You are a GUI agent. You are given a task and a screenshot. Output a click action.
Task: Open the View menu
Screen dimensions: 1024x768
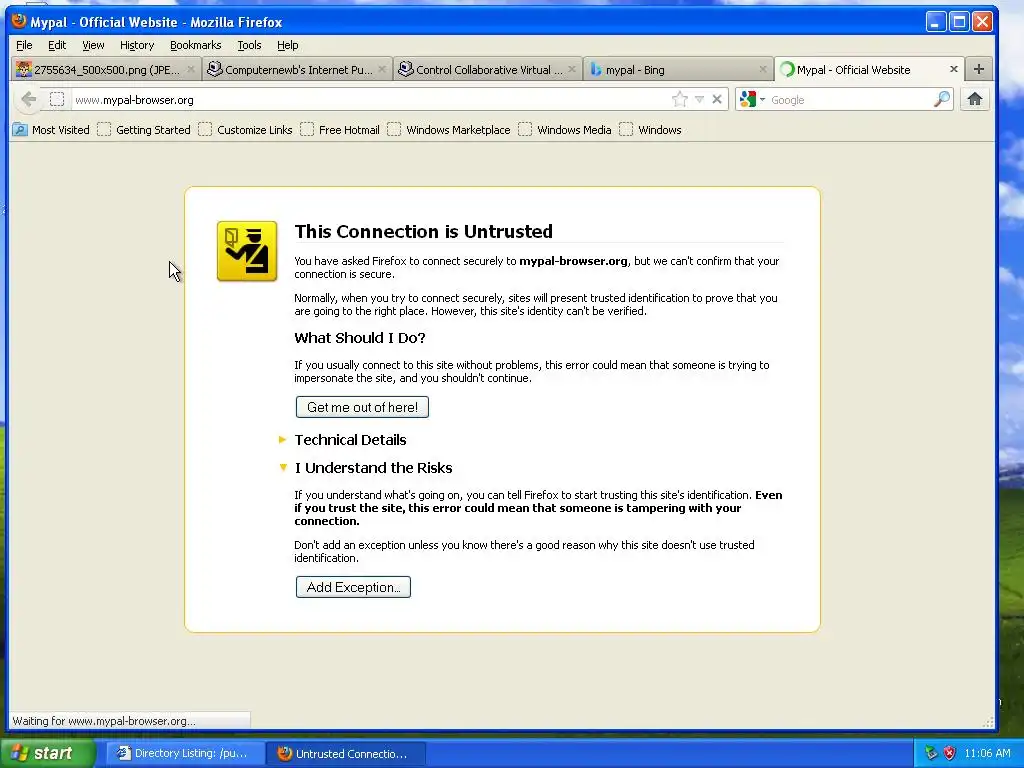click(x=93, y=45)
